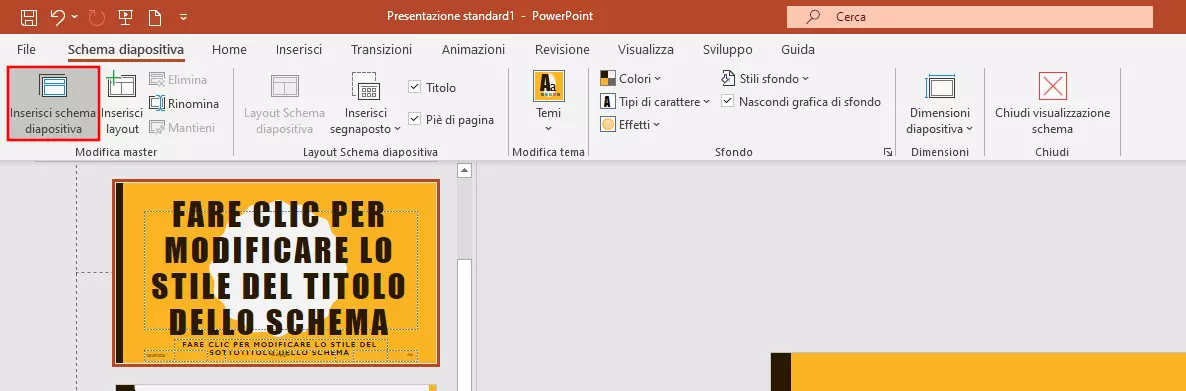The width and height of the screenshot is (1186, 391).
Task: Open Dimensioni diapositiva dropdown
Action: (940, 104)
